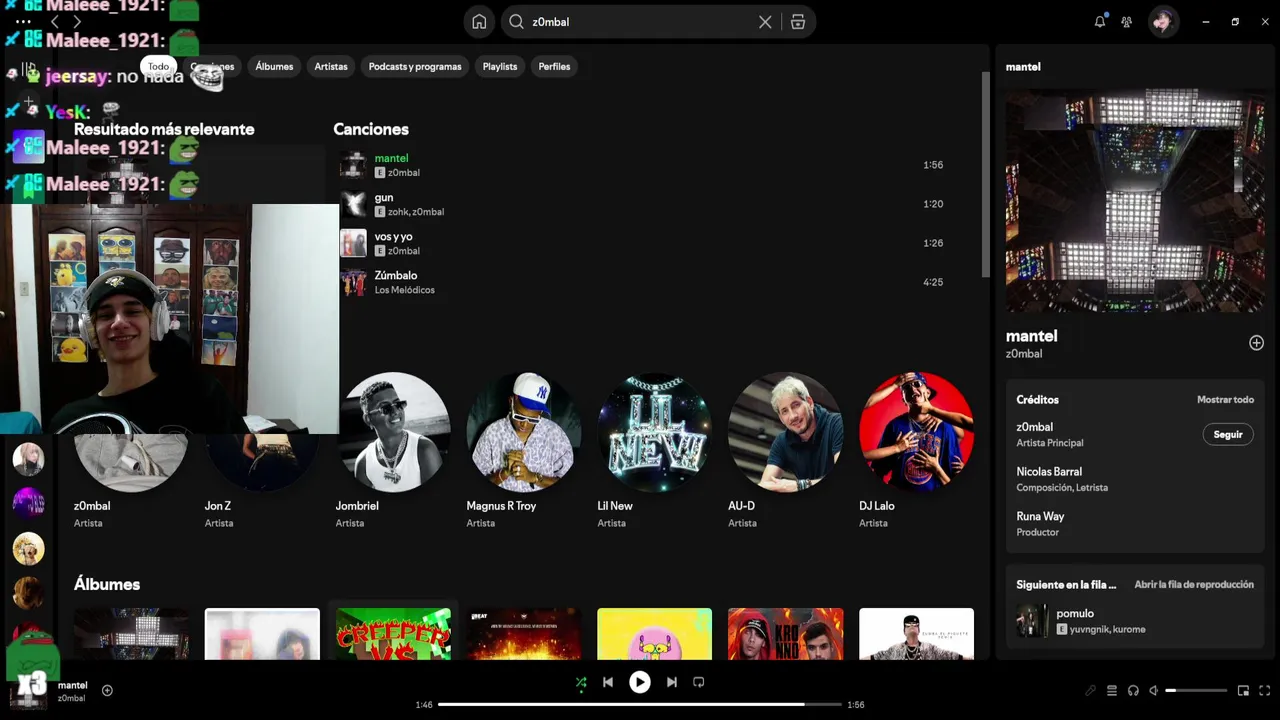Open the yellow pink-character album cover
The image size is (1280, 720).
[654, 634]
